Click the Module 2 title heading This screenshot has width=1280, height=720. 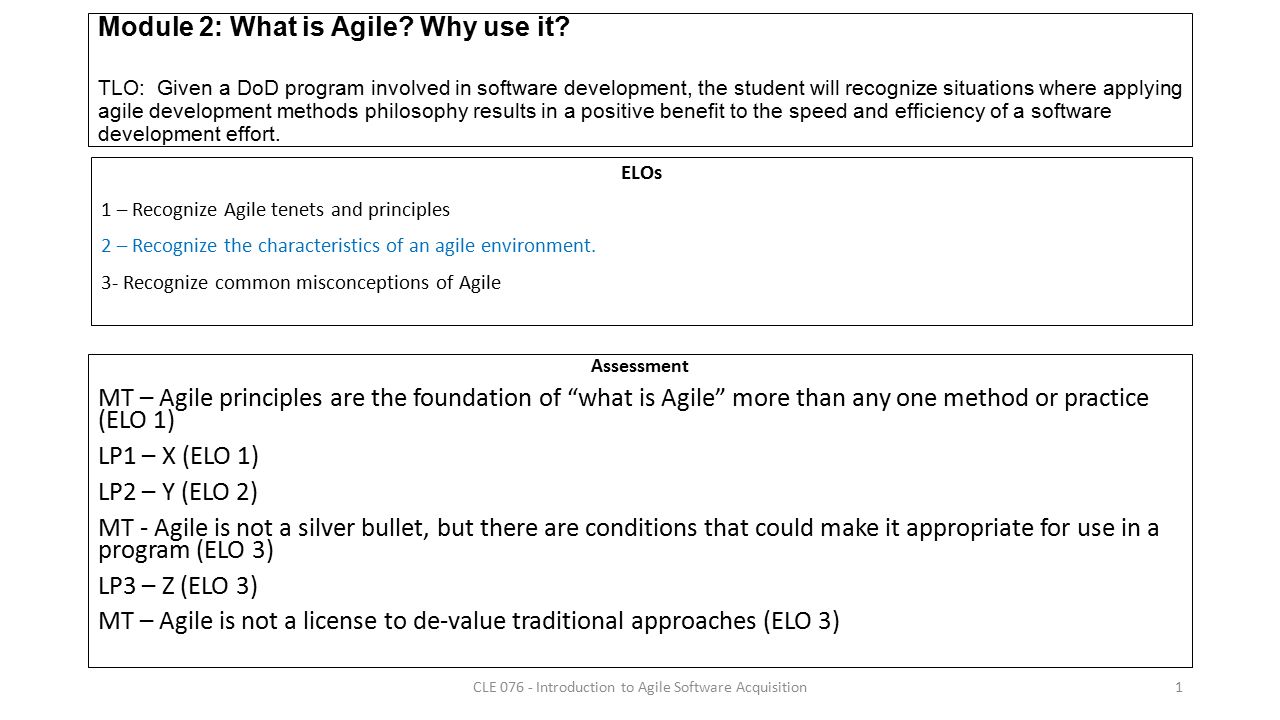point(334,27)
